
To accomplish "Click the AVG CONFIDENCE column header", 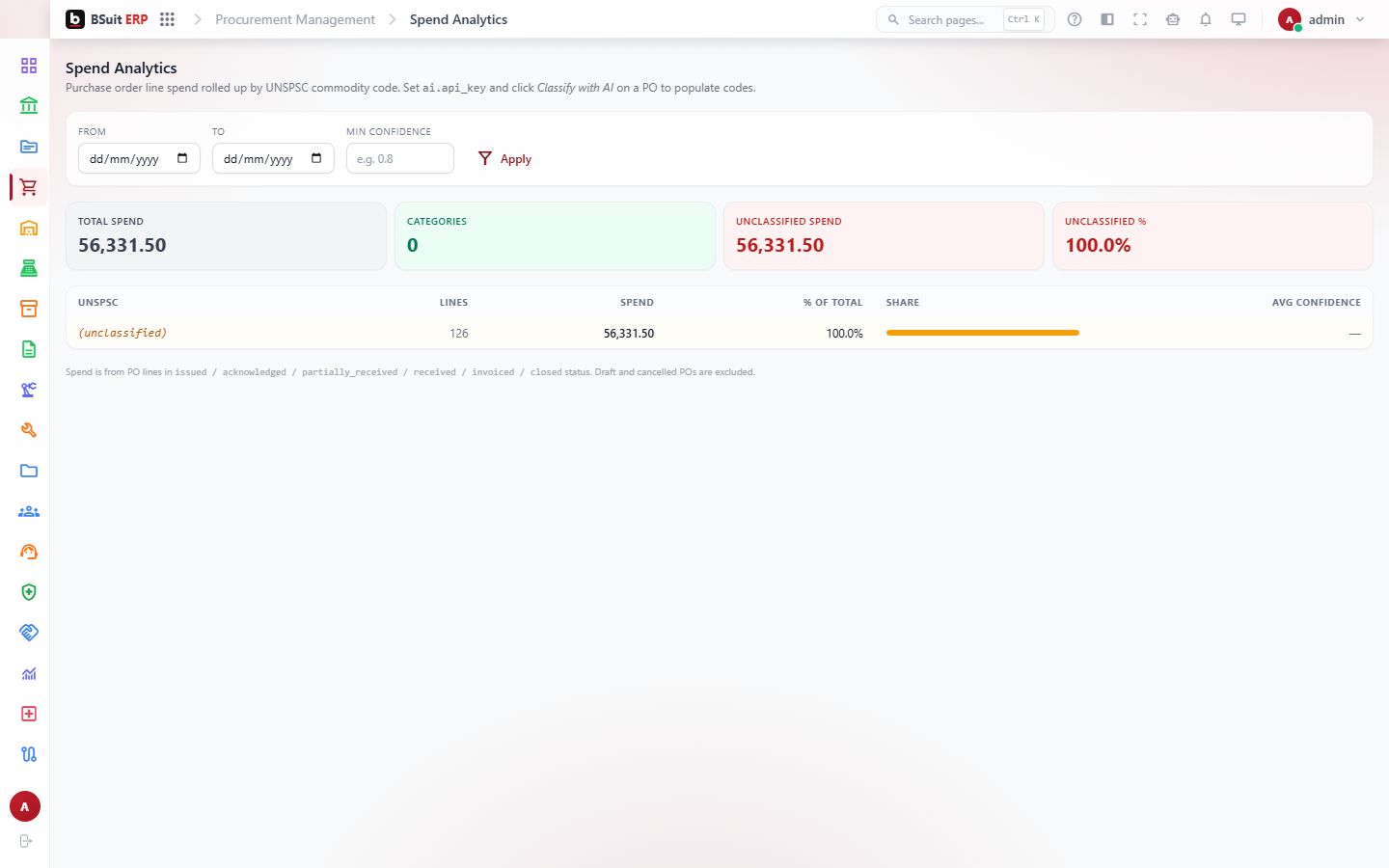I will (1317, 302).
